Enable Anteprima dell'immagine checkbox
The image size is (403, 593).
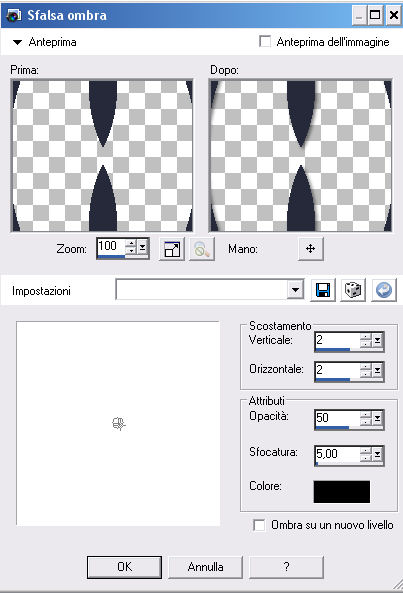265,42
